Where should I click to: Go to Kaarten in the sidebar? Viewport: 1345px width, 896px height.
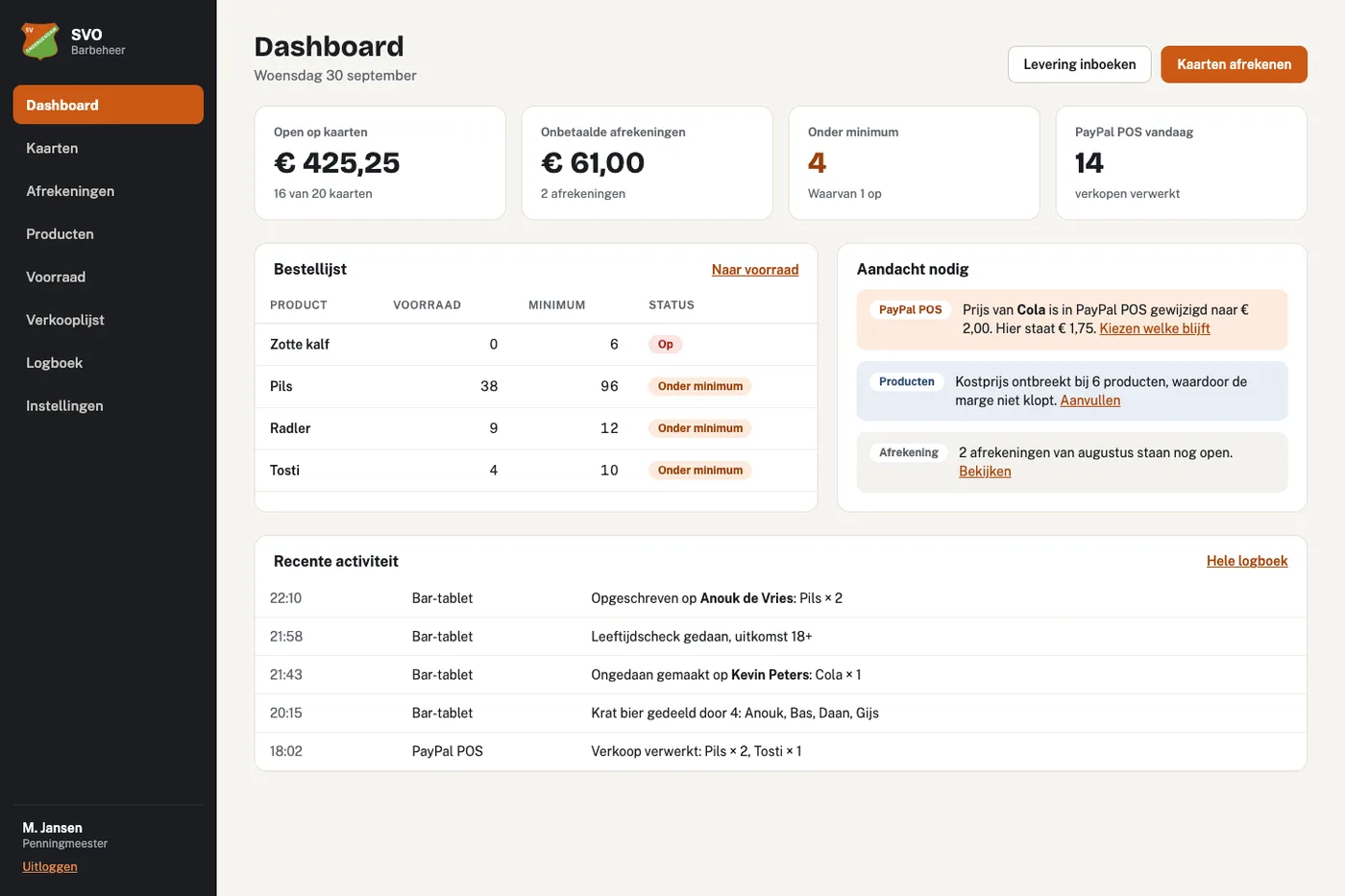click(109, 148)
